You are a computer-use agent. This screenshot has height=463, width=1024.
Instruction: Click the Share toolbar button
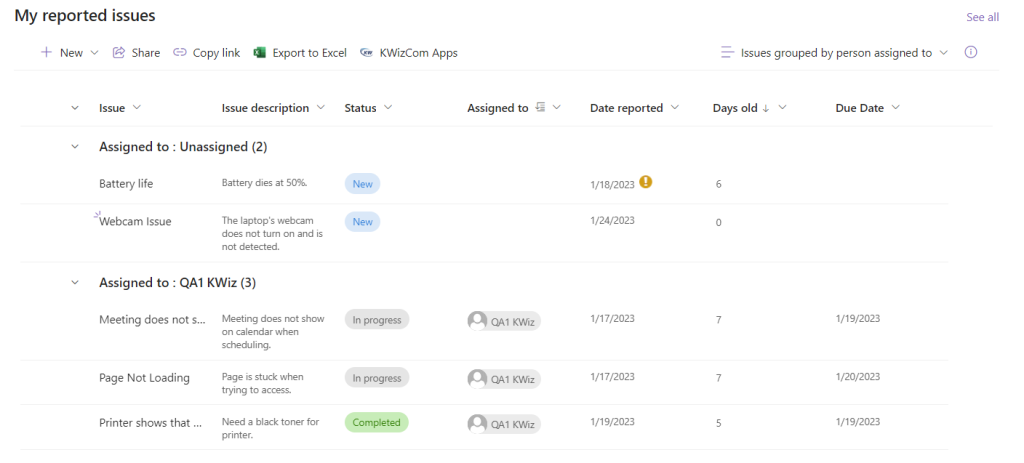point(136,53)
